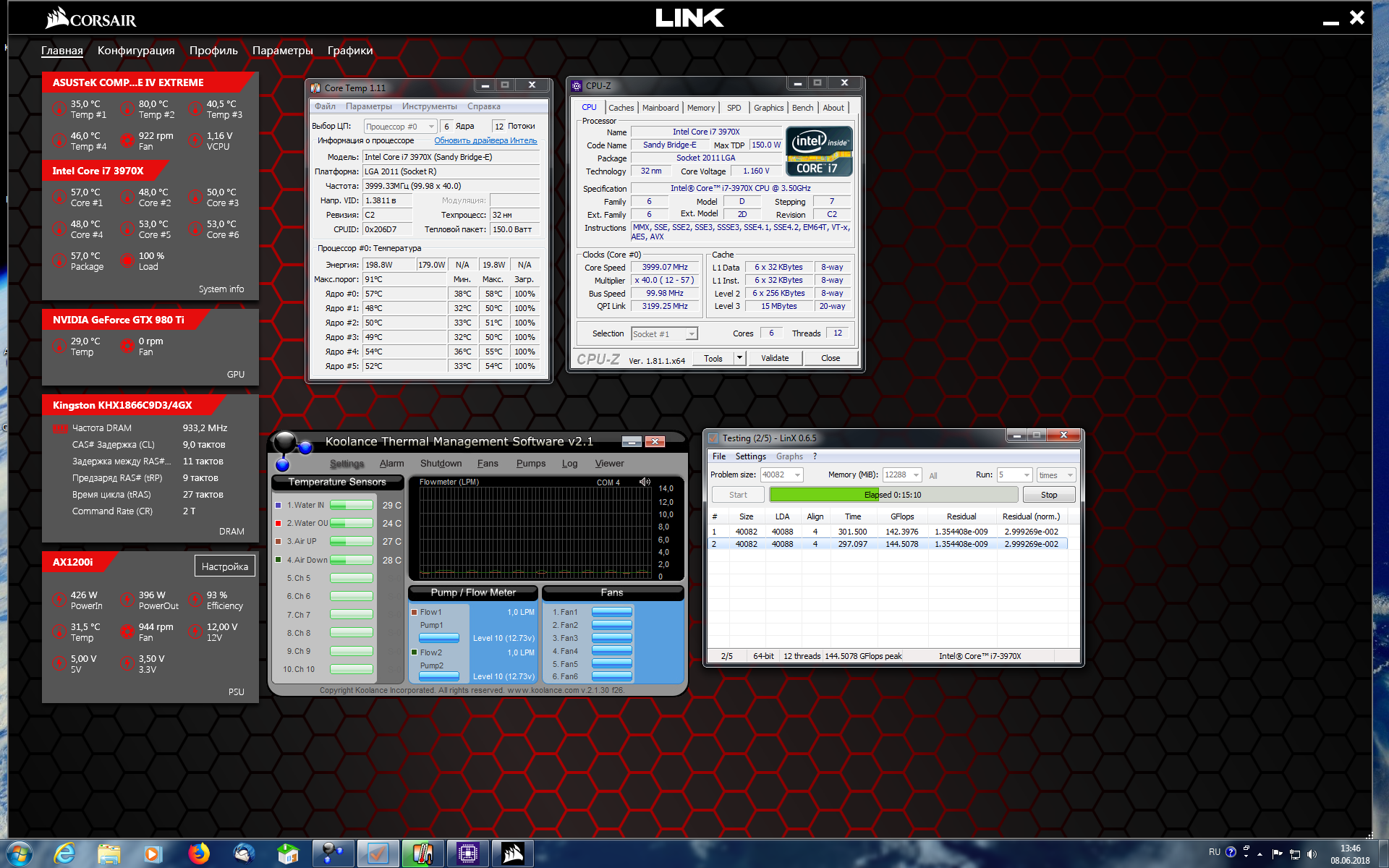Toggle the Water OU red sensor box
Image resolution: width=1389 pixels, height=868 pixels.
click(279, 523)
